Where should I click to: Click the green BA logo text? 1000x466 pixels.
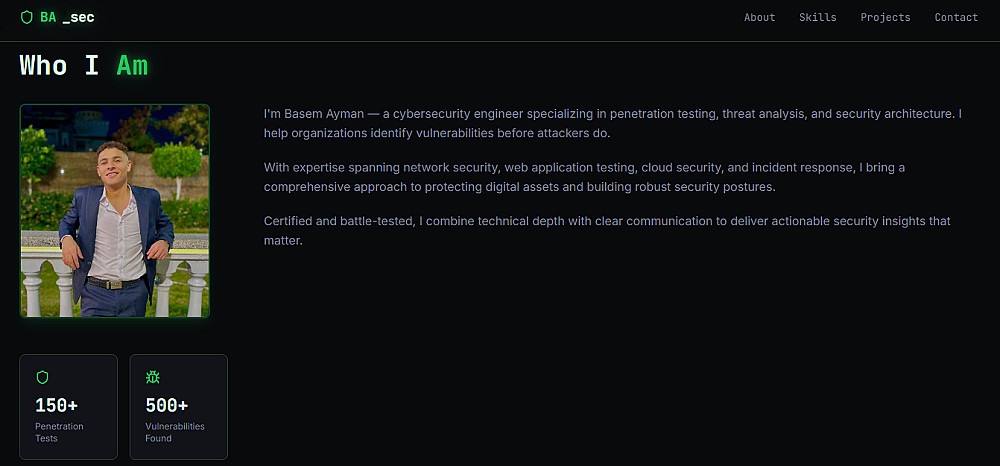pyautogui.click(x=48, y=17)
